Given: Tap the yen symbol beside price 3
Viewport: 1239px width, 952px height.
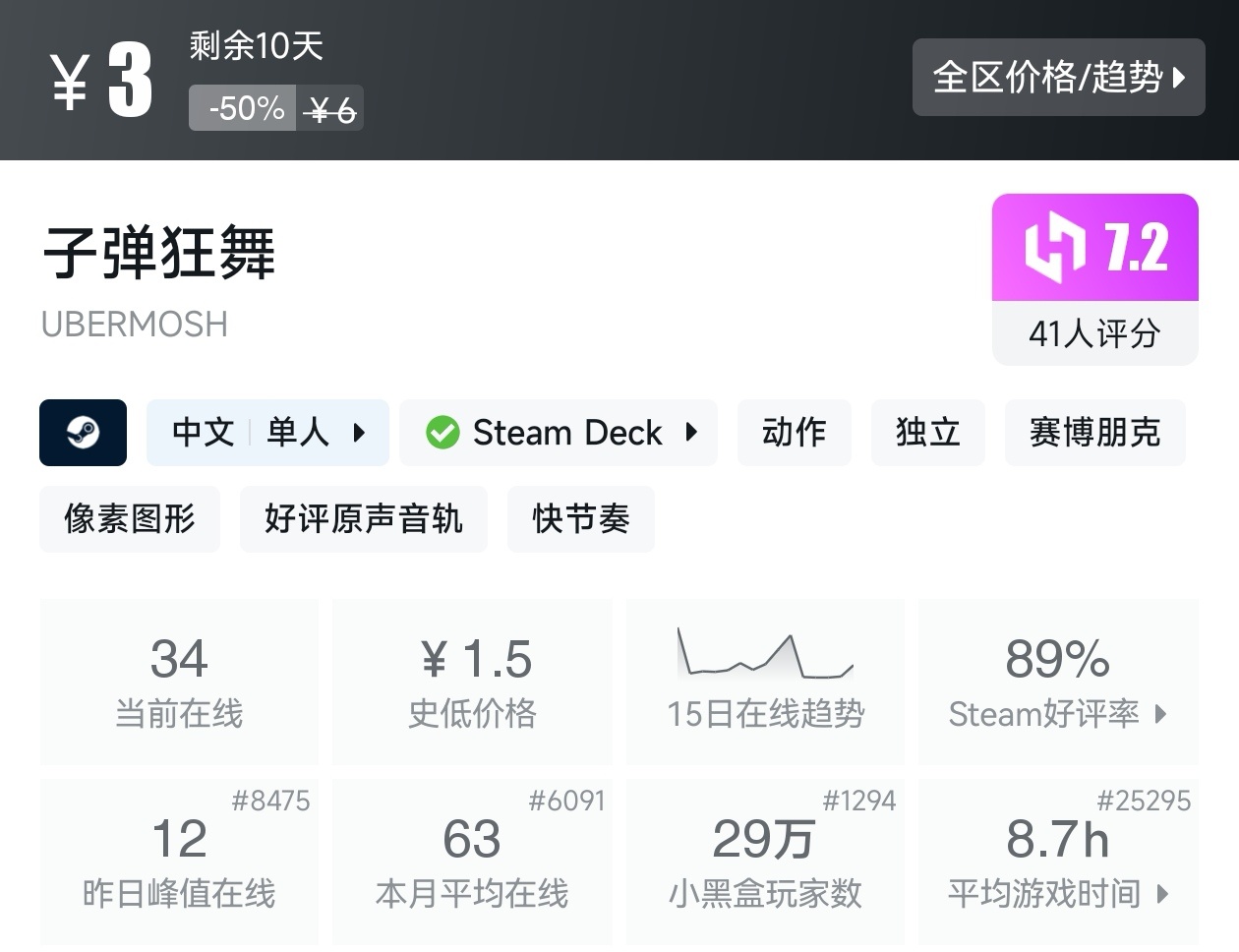Looking at the screenshot, I should 70,82.
